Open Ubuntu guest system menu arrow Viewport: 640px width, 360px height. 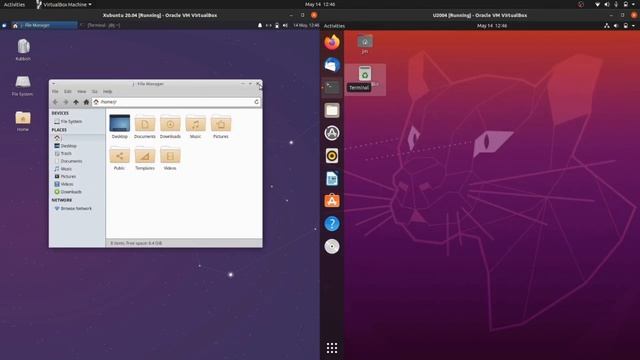point(633,26)
